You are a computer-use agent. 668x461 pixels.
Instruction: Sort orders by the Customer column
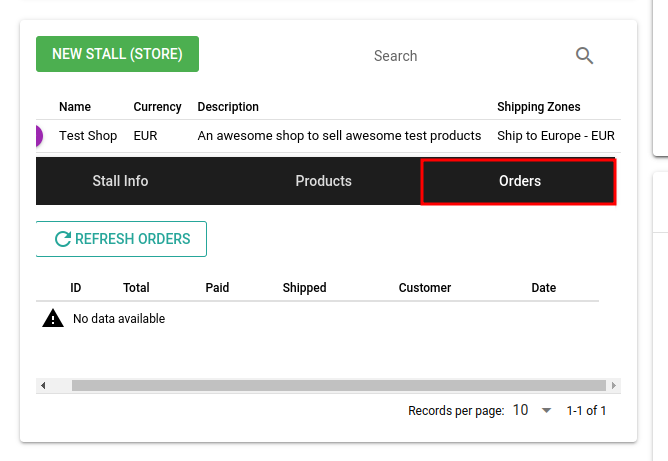425,288
